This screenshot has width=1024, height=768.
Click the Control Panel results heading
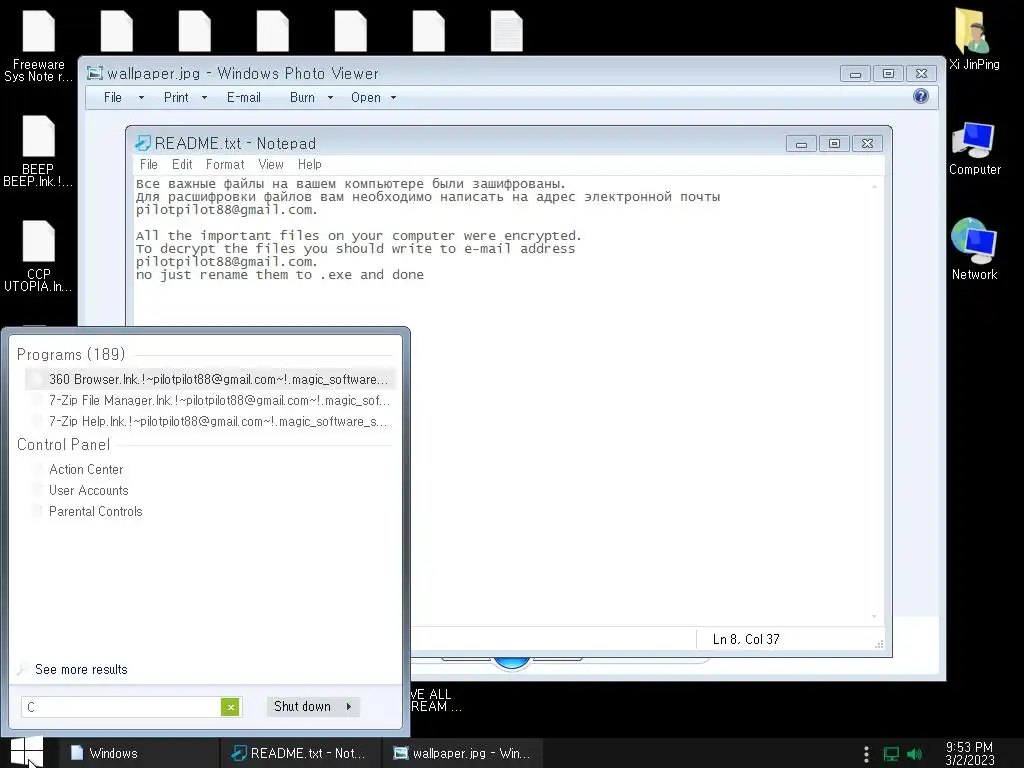tap(63, 445)
